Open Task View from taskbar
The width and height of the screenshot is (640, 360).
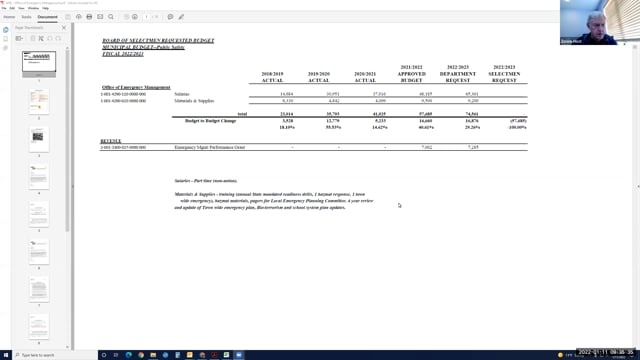click(x=116, y=355)
